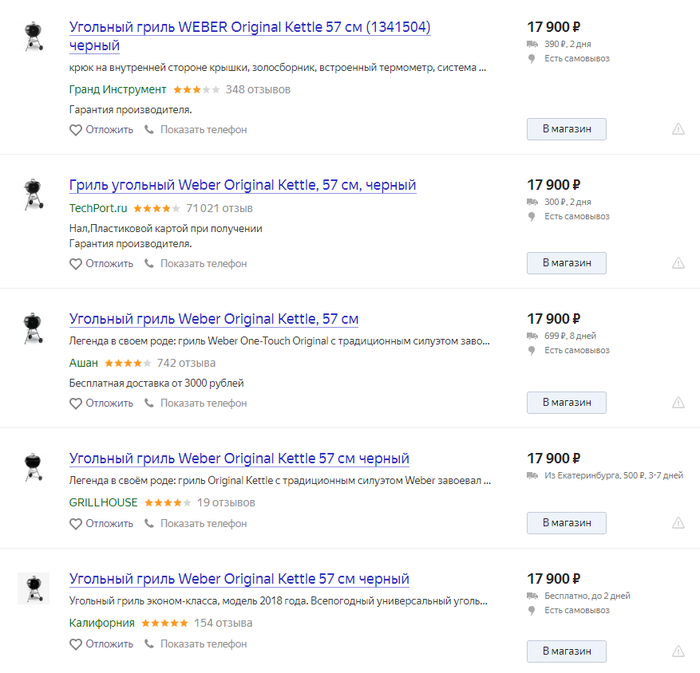This screenshot has height=673, width=700.
Task: Open the TechPort.ru shop link
Action: point(98,208)
